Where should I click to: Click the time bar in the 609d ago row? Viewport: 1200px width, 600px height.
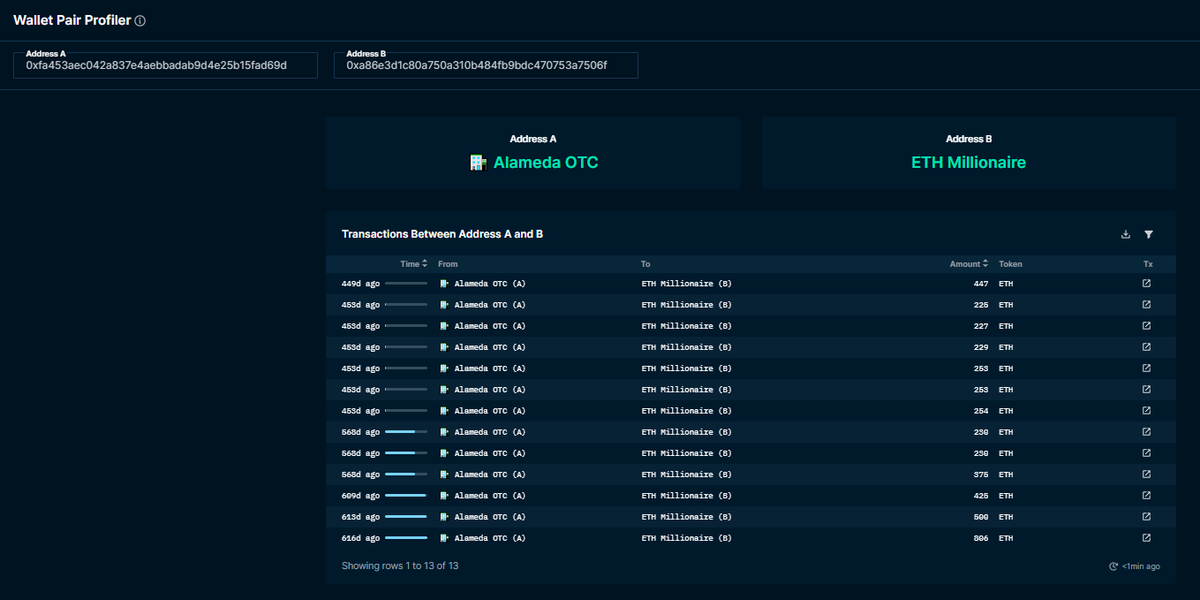(406, 496)
